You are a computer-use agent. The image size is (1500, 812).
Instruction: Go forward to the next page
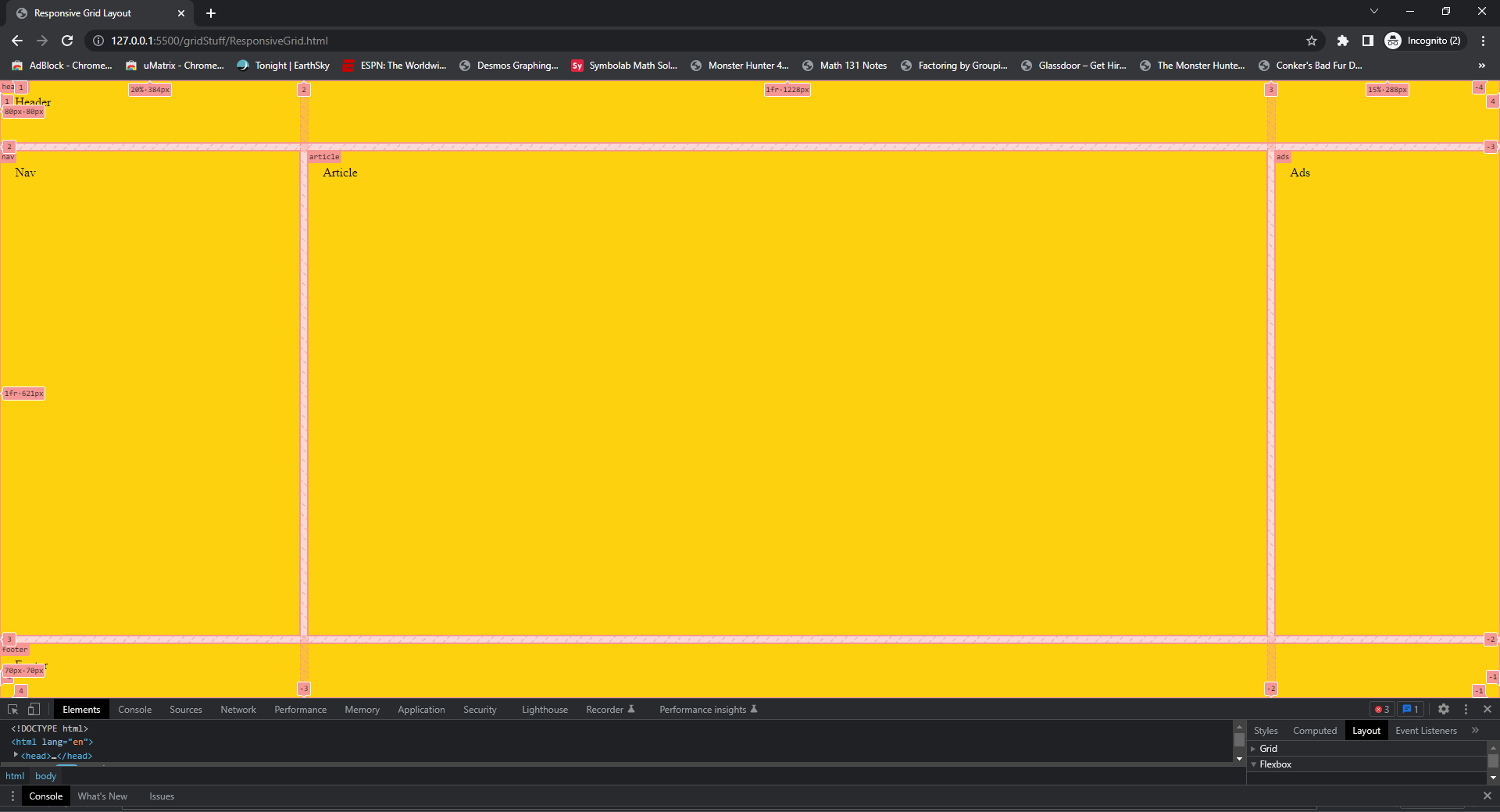(42, 41)
